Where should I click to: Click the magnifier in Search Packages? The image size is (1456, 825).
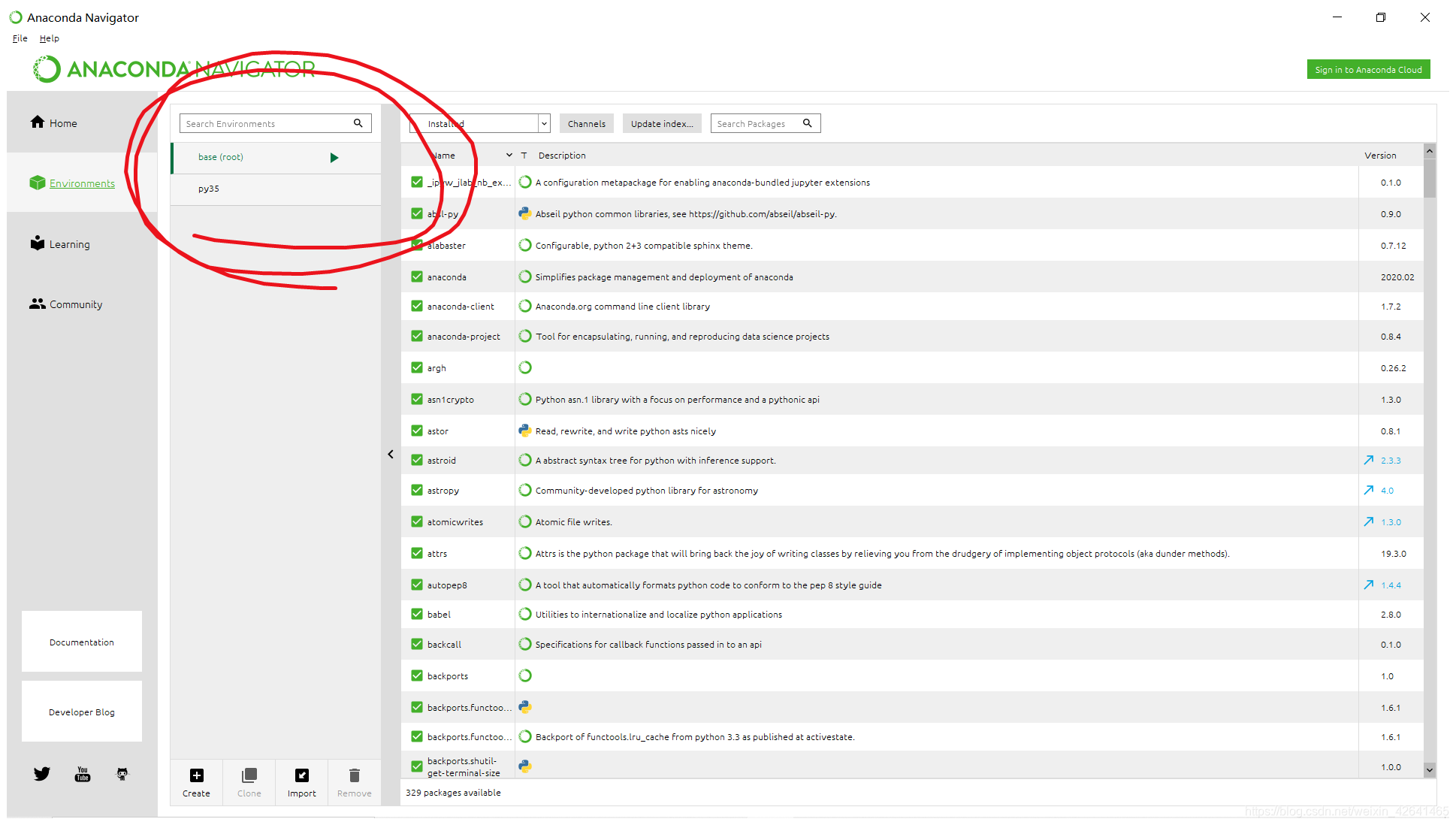(x=808, y=123)
